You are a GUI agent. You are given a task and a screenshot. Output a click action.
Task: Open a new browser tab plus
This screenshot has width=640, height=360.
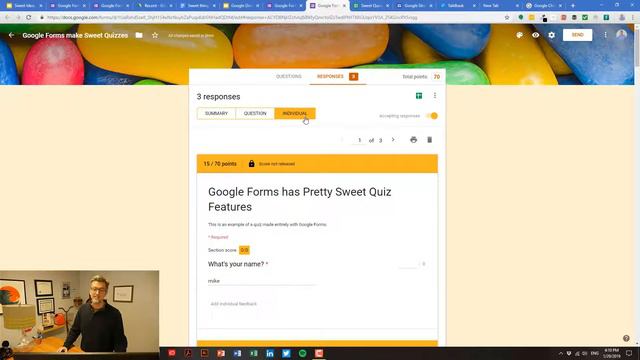[x=573, y=6]
